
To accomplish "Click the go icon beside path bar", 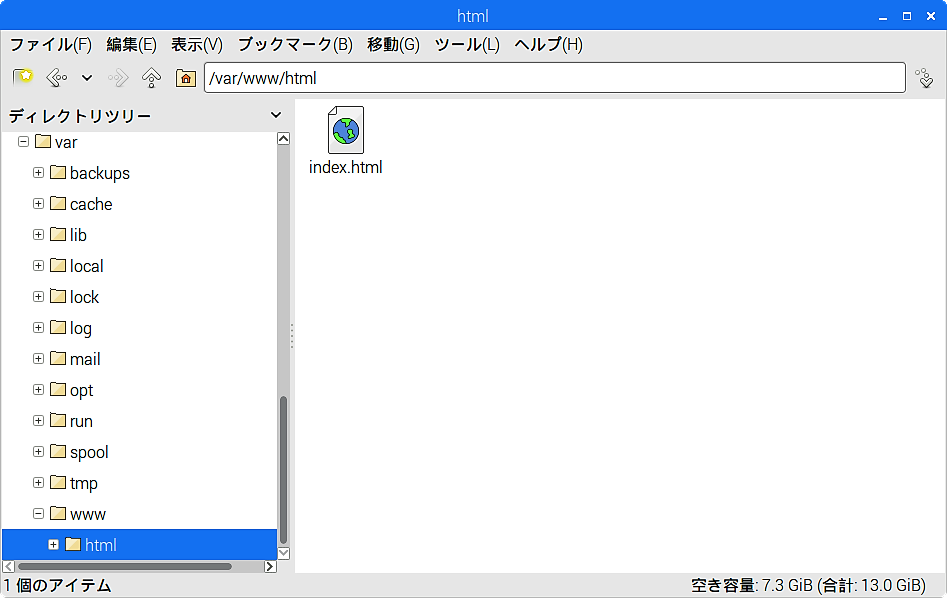I will (924, 77).
